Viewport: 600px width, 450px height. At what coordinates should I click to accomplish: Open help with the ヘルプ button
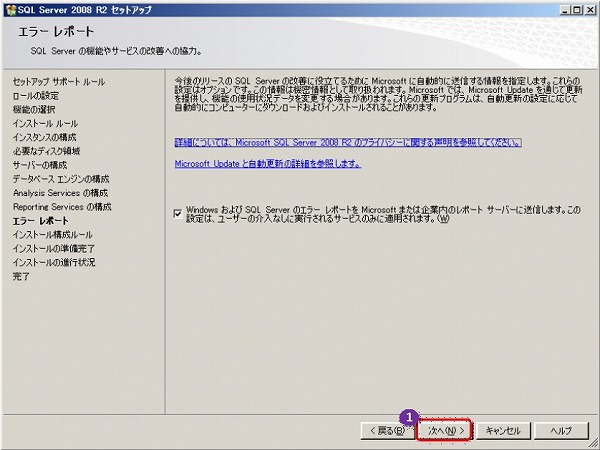pyautogui.click(x=561, y=430)
